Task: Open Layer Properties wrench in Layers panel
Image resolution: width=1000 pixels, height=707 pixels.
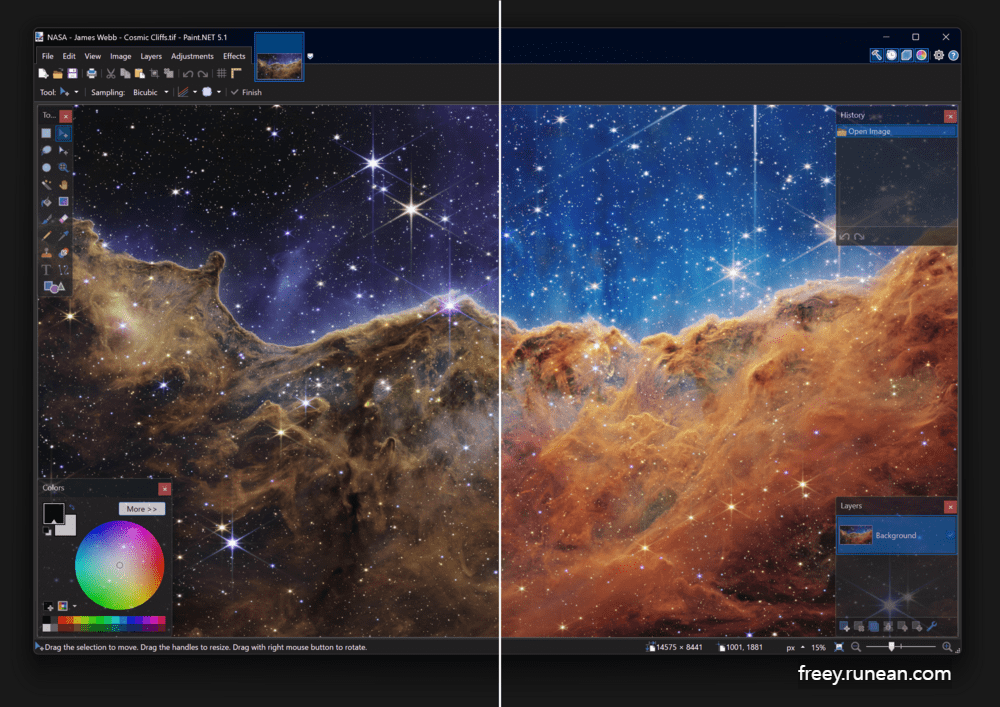Action: pyautogui.click(x=932, y=627)
